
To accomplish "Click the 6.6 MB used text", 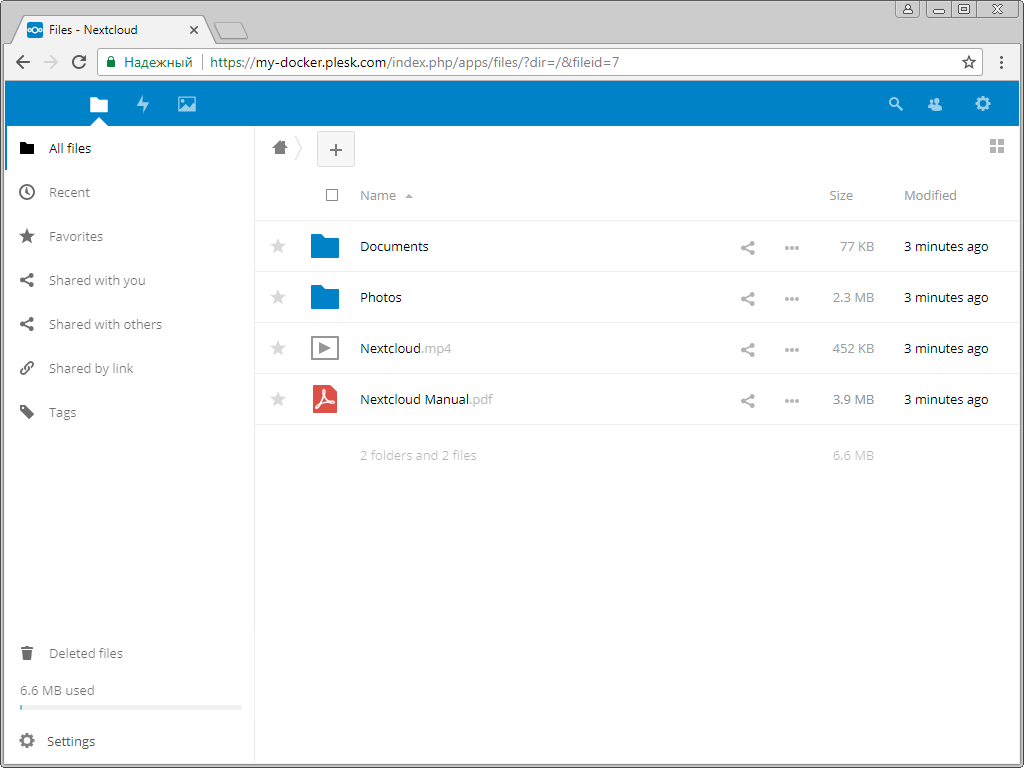I will (57, 690).
